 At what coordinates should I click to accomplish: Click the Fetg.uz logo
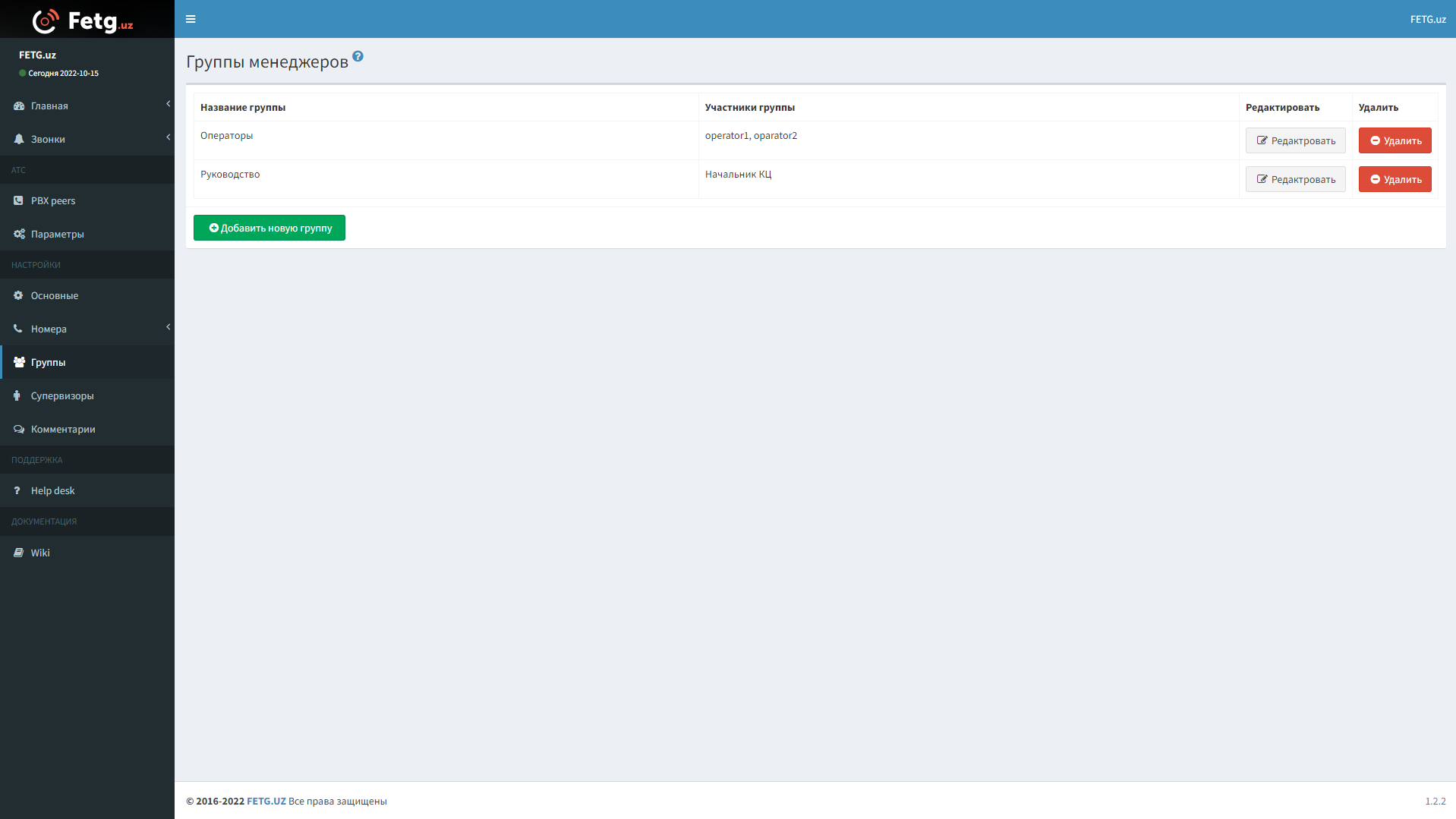point(84,20)
